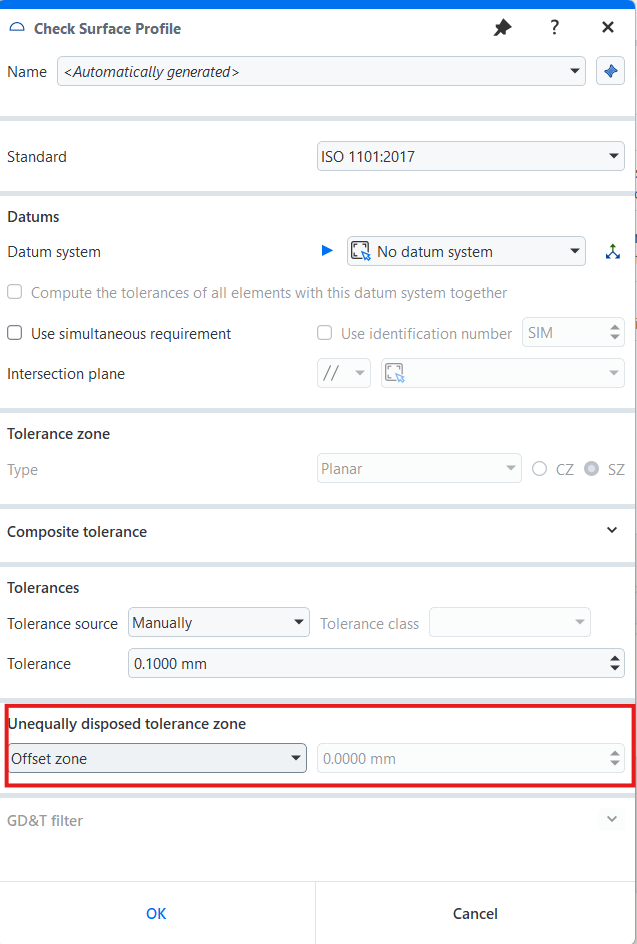Select the CZ radio button
The width and height of the screenshot is (637, 944).
[540, 469]
